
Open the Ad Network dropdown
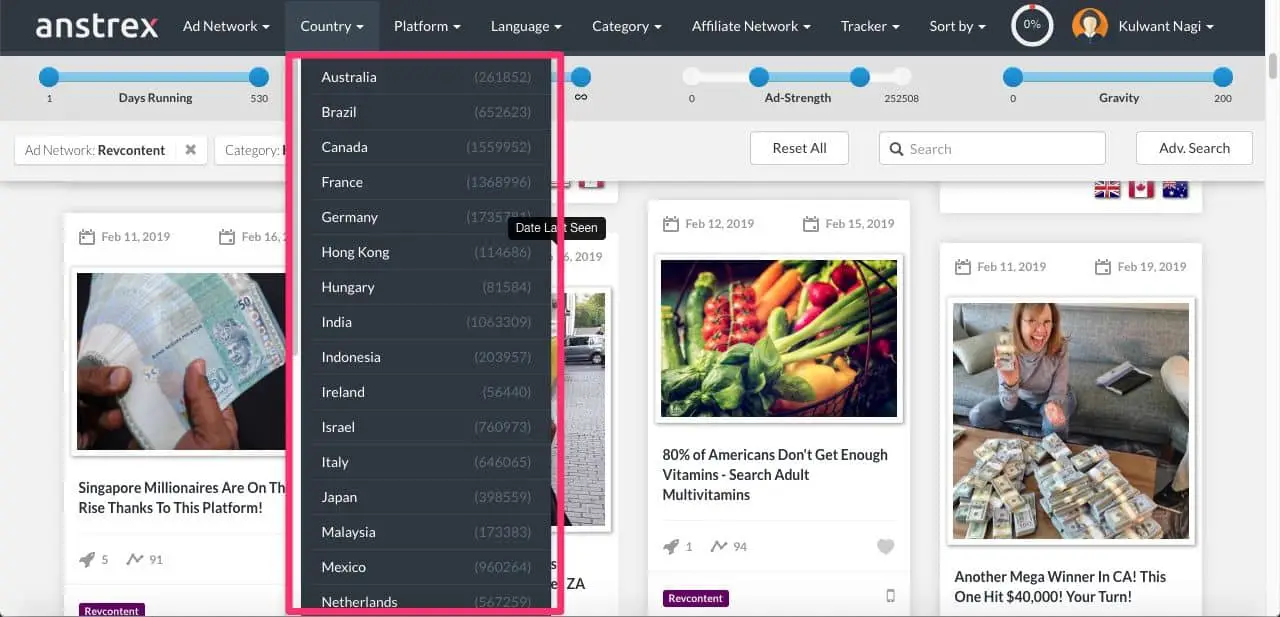tap(226, 26)
